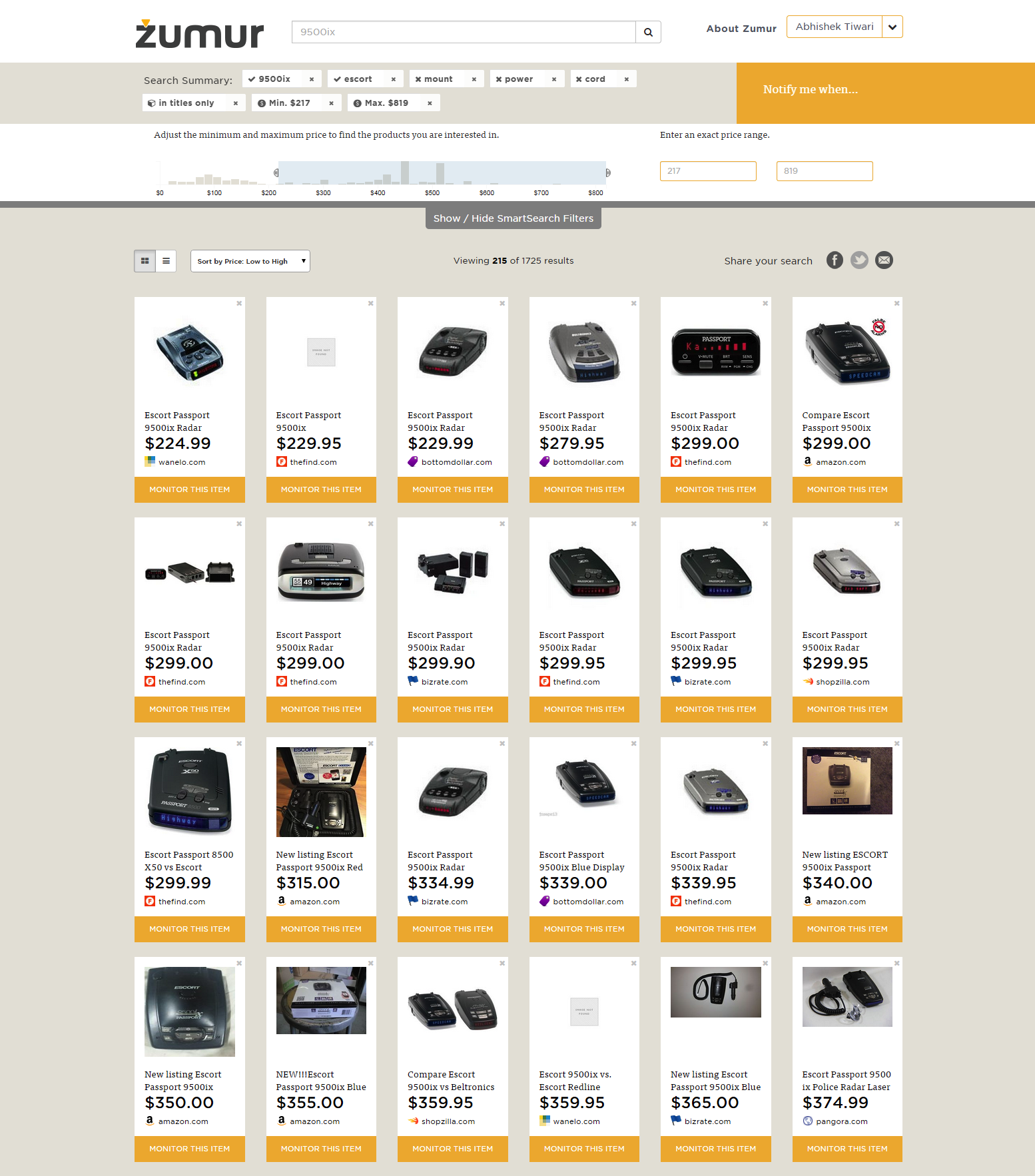
Task: Open the wanelo.com link on $224.99 item
Action: point(182,462)
